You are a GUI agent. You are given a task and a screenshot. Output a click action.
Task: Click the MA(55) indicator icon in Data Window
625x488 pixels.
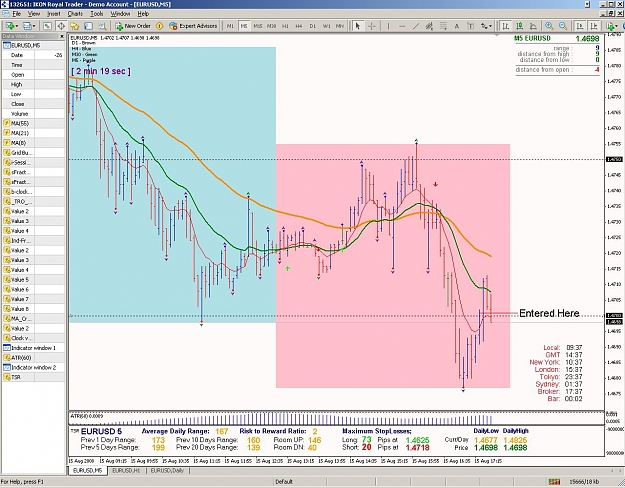pos(6,123)
